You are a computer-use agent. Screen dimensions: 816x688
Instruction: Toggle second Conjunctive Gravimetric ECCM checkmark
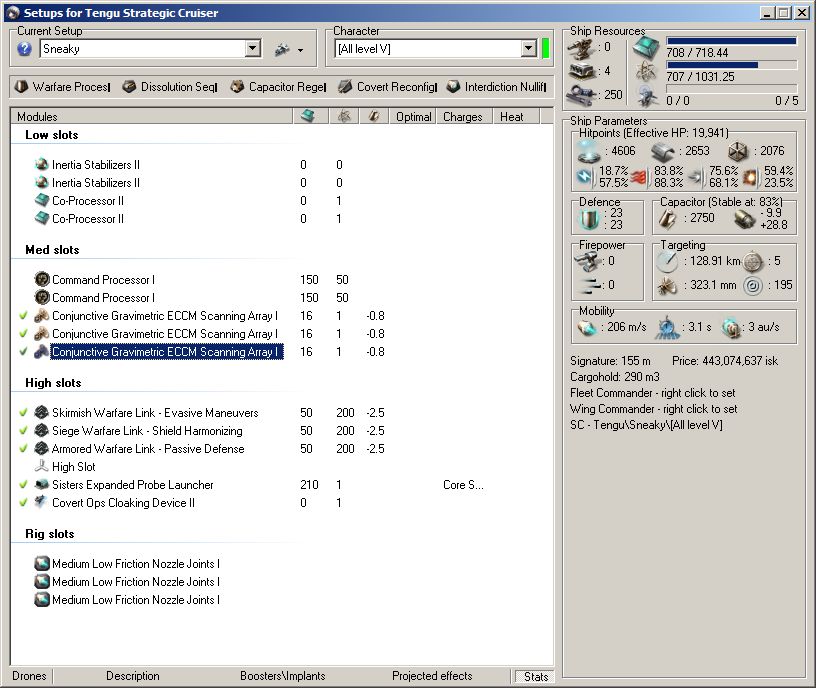click(x=23, y=334)
